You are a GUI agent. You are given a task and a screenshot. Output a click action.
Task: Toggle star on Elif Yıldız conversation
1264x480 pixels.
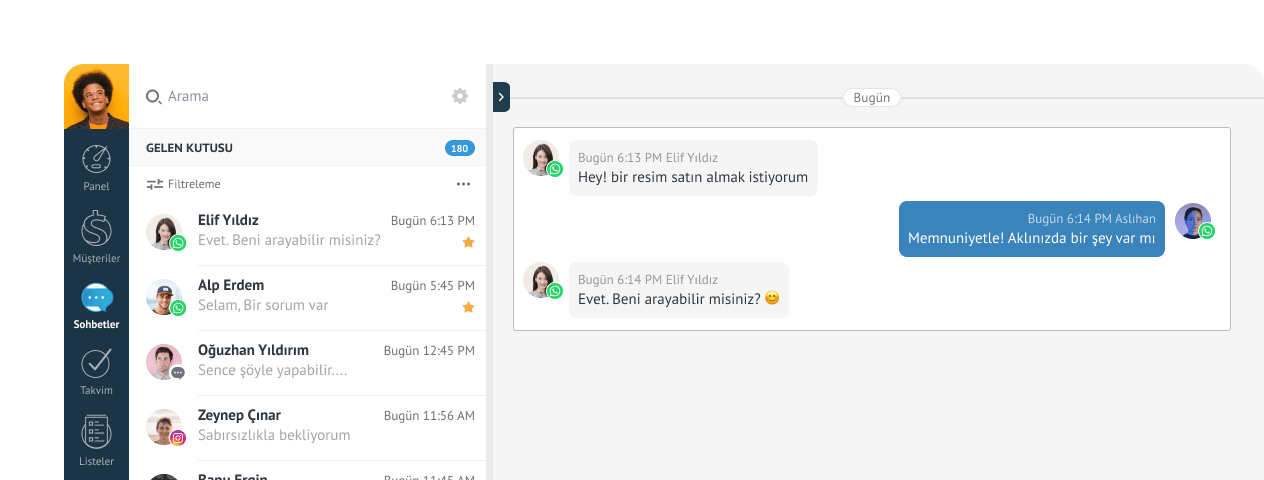click(x=468, y=242)
